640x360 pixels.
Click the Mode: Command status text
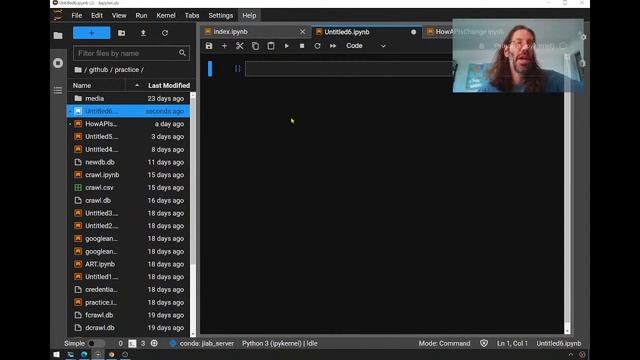click(x=444, y=343)
